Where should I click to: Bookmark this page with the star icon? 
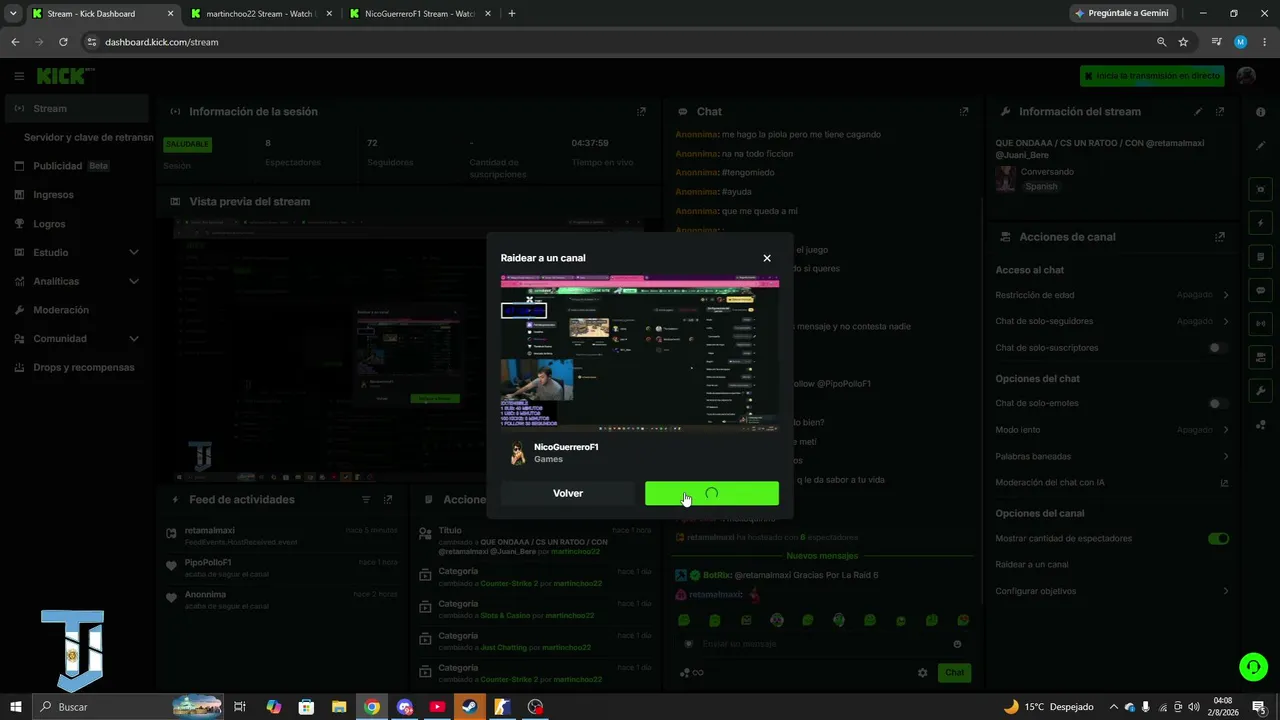tap(1183, 42)
